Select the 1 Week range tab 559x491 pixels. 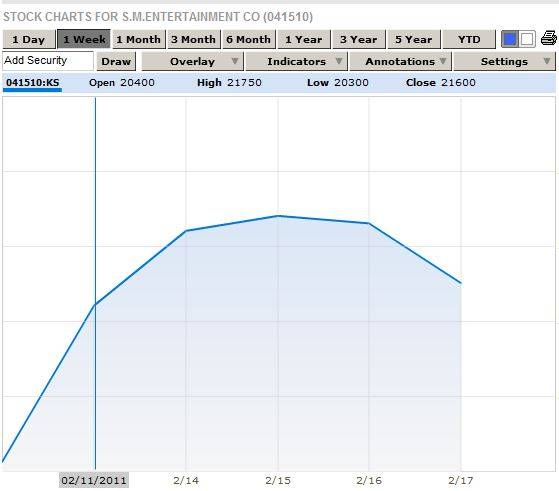point(84,39)
